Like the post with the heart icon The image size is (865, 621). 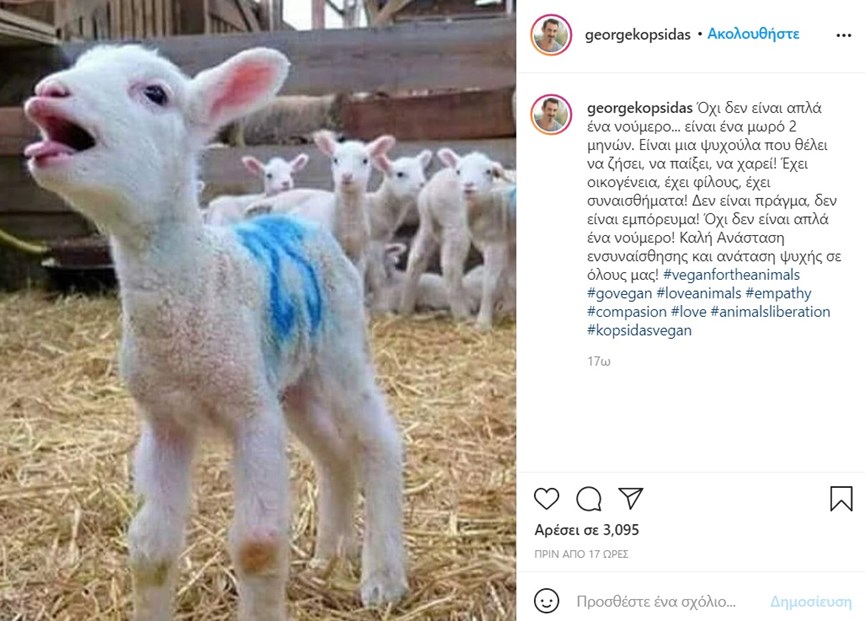point(546,499)
